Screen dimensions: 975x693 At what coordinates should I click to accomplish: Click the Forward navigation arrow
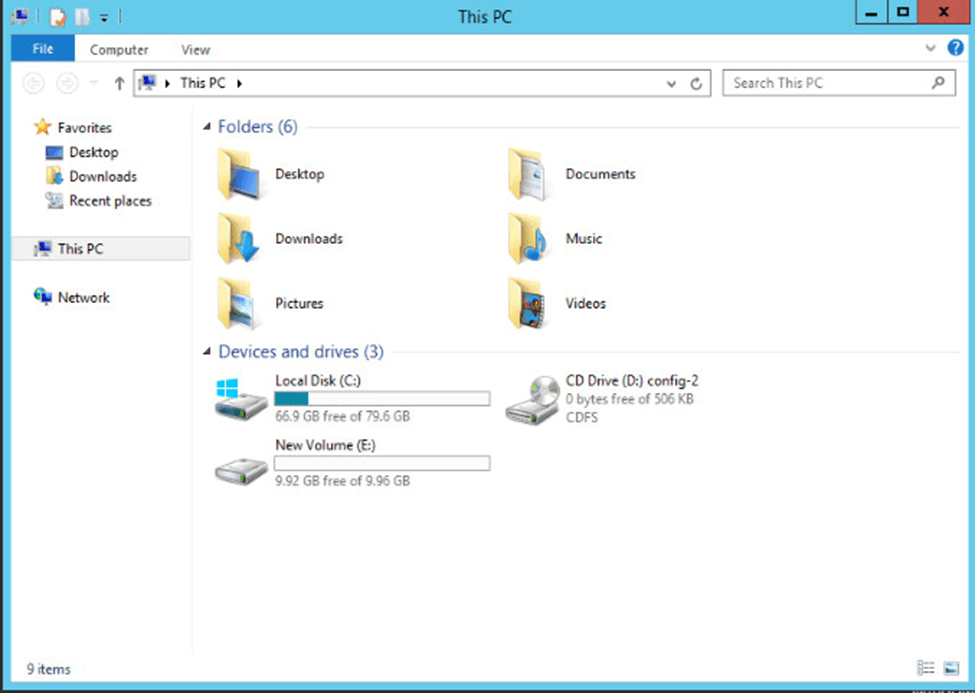(x=67, y=83)
